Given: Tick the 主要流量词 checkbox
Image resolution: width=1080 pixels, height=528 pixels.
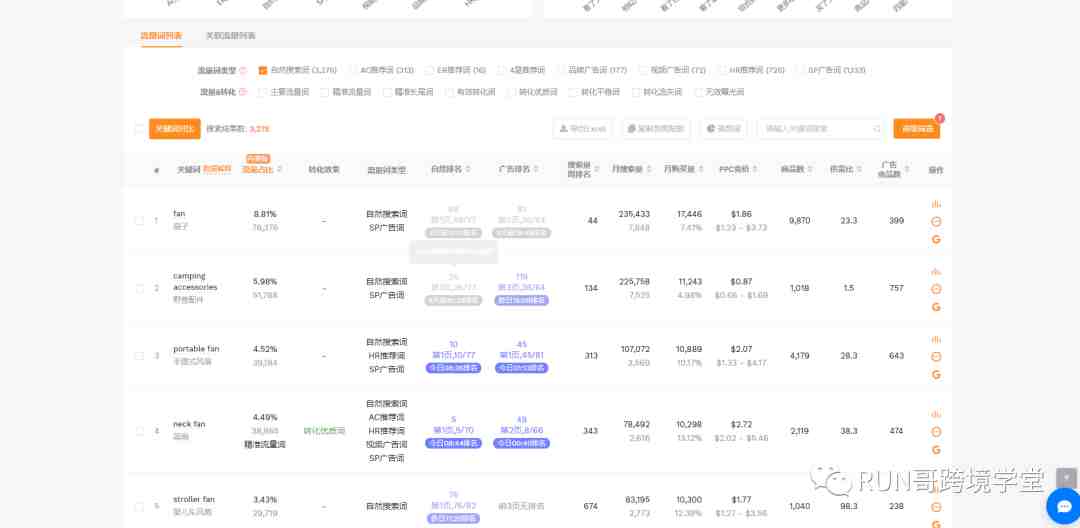Looking at the screenshot, I should 262,92.
